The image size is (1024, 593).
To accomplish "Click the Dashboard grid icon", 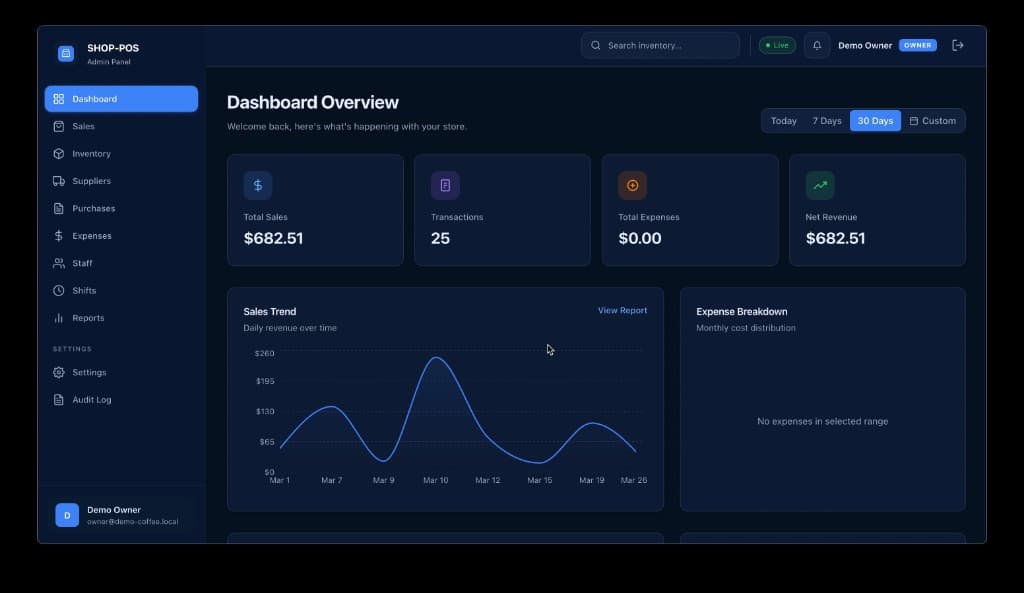I will pyautogui.click(x=59, y=99).
